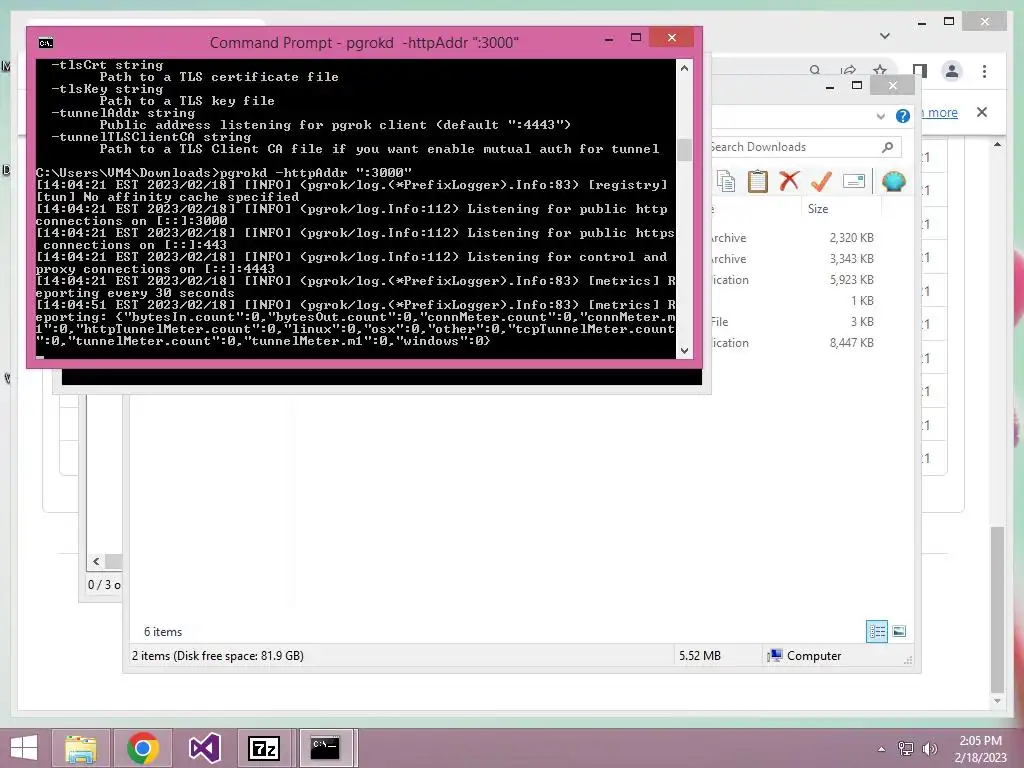This screenshot has height=768, width=1024.
Task: Open 7-Zip from the taskbar
Action: [x=264, y=748]
